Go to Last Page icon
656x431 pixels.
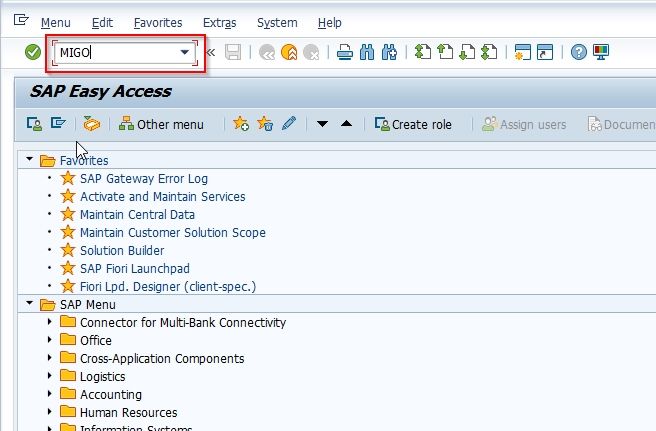489,52
